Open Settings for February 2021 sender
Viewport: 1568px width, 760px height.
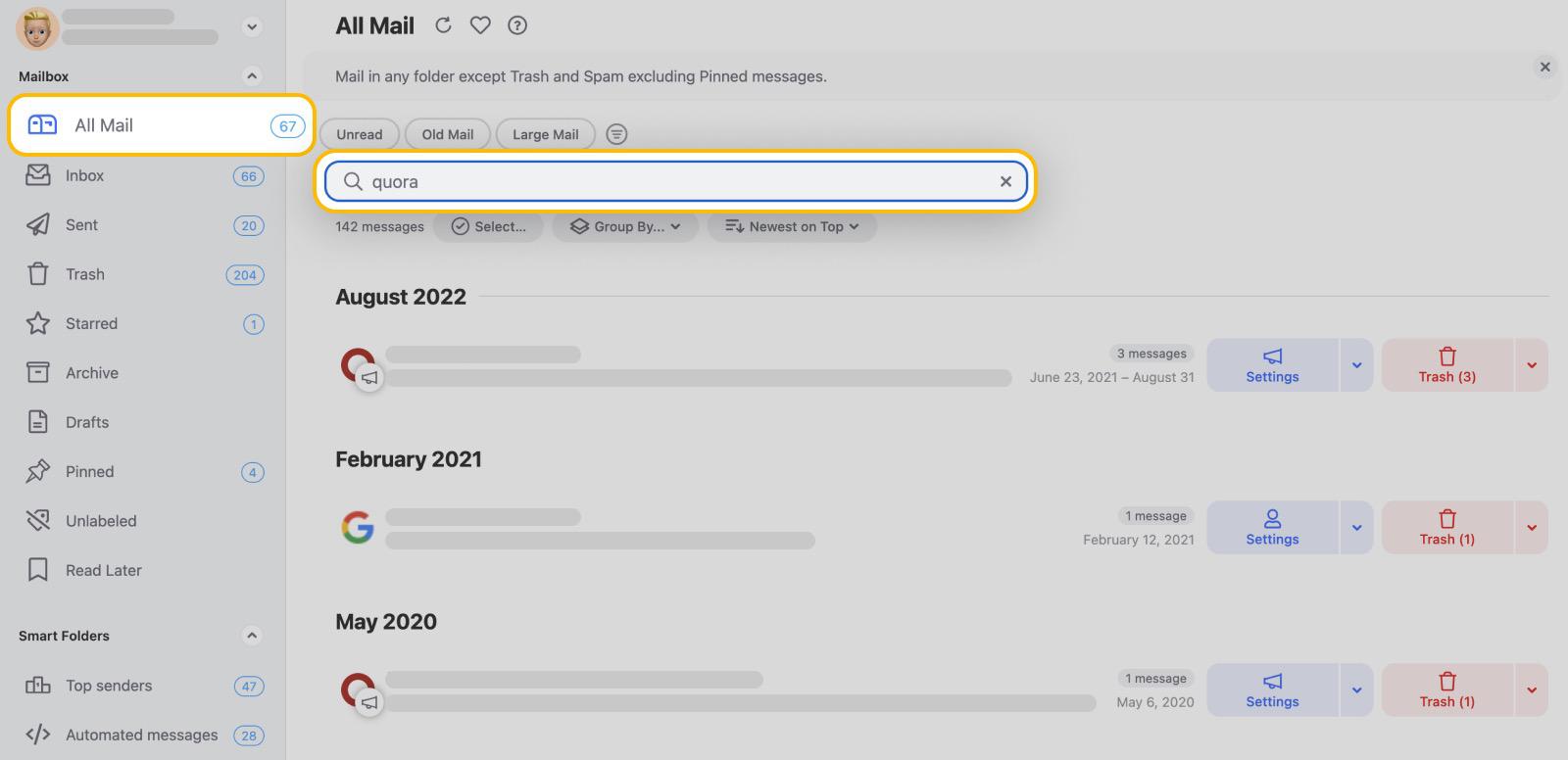[x=1272, y=528]
